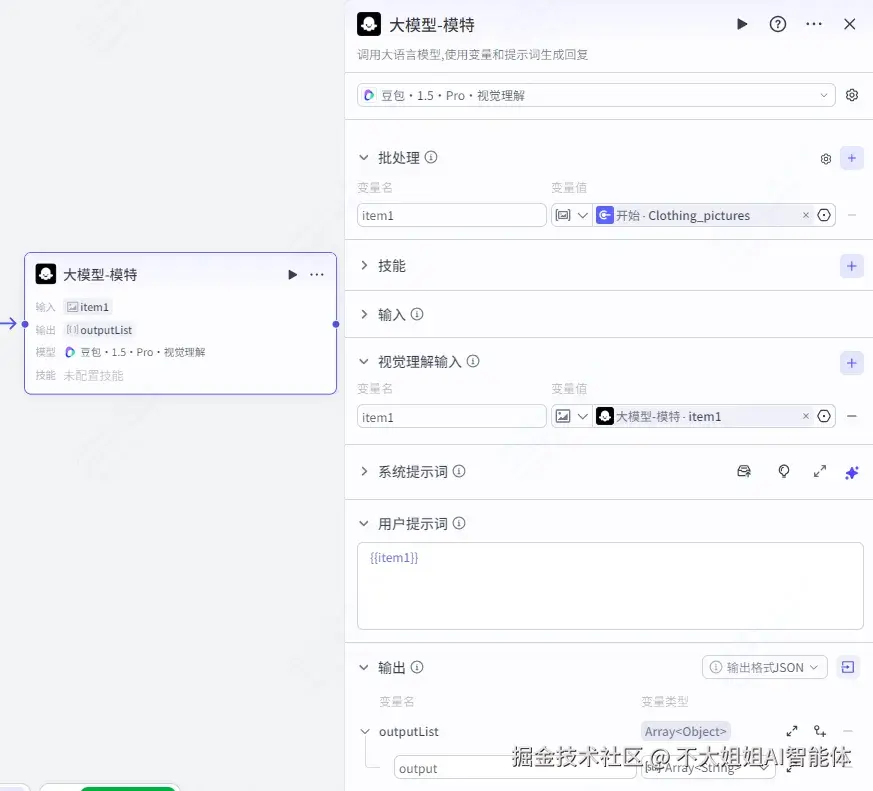Delete the batch variable row with minus button
The image size is (873, 791).
[851, 215]
